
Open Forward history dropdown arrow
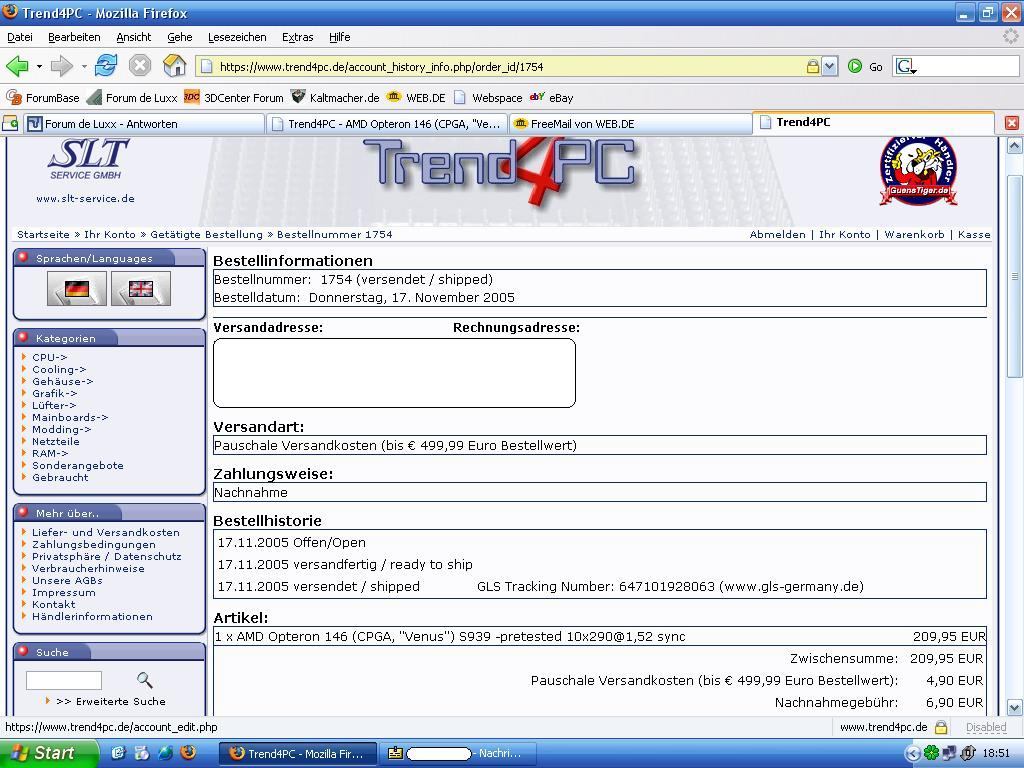click(x=84, y=67)
